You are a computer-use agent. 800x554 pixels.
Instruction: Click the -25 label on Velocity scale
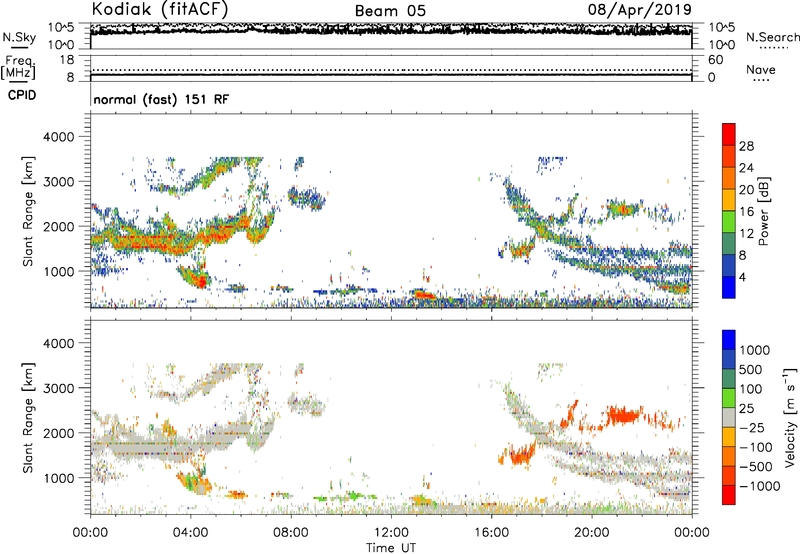(752, 427)
